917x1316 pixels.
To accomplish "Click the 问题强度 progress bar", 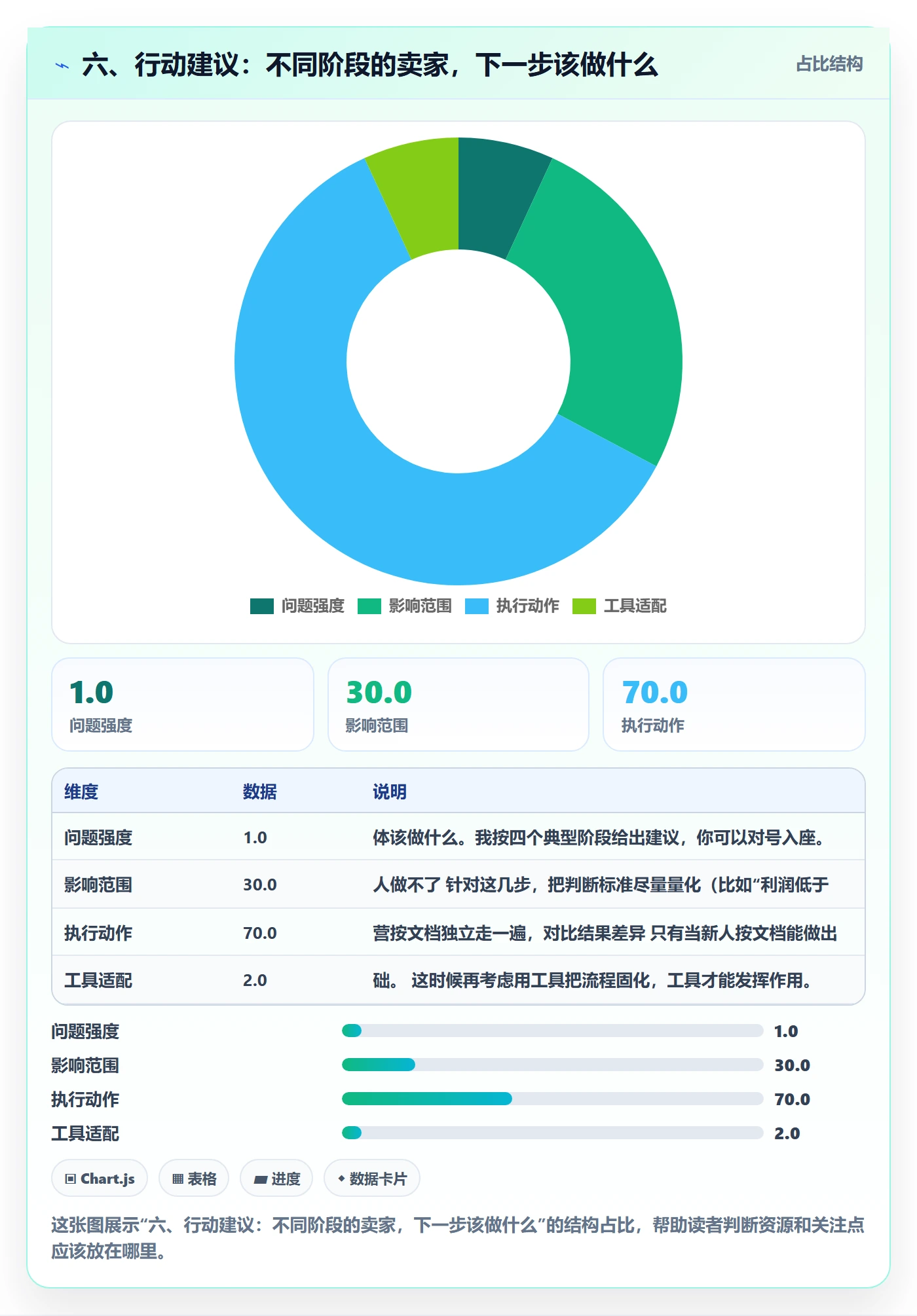I will point(553,1031).
